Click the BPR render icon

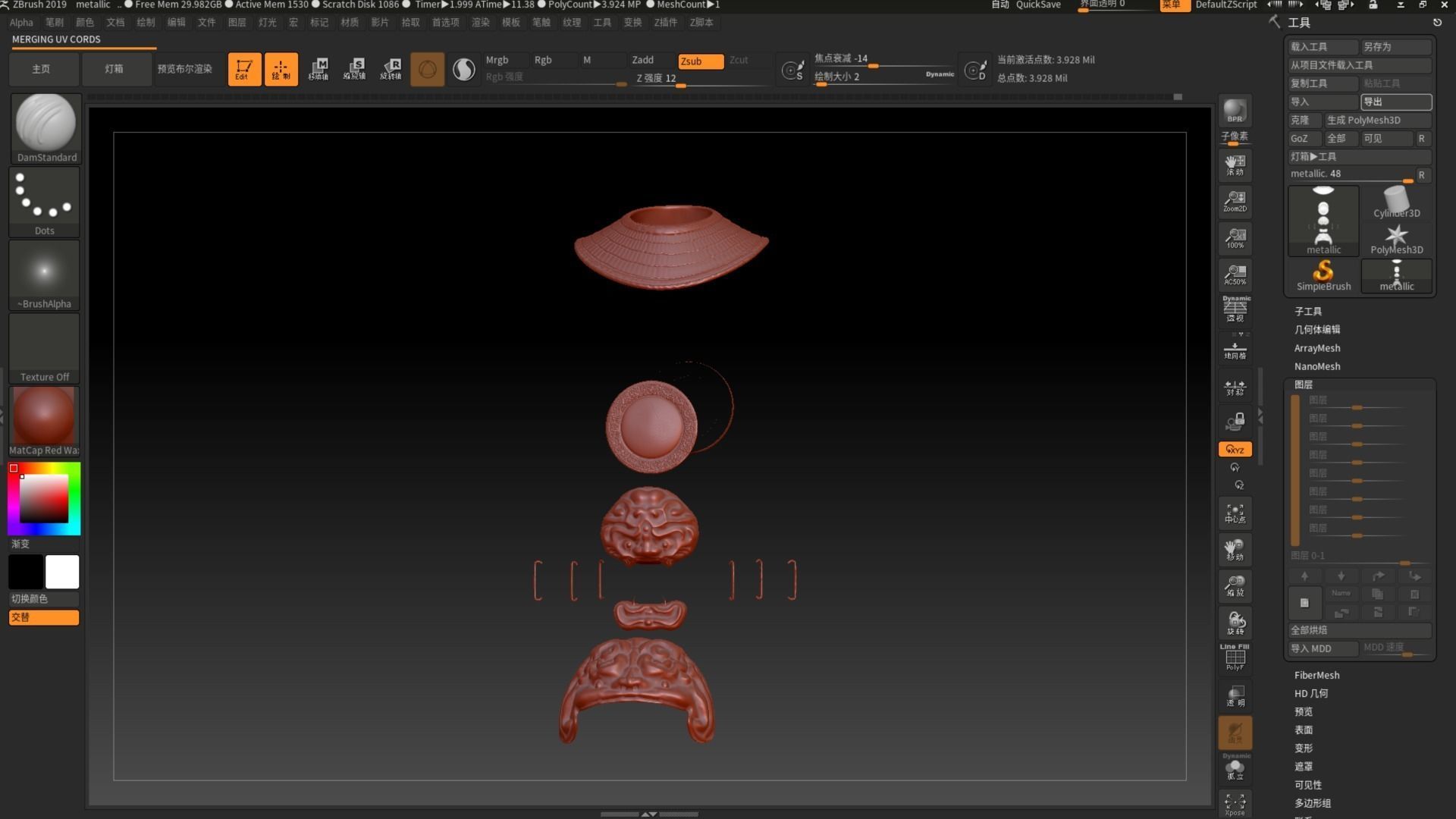1235,111
